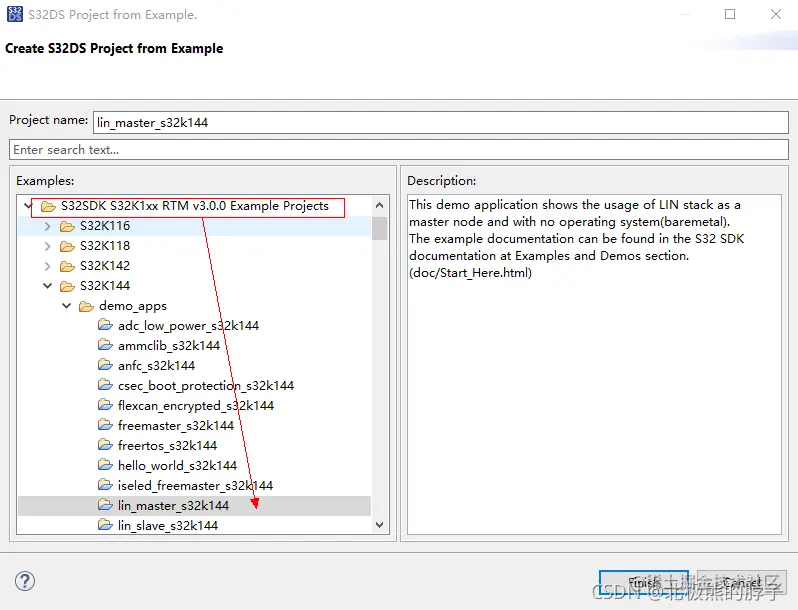
Task: Select the S32K116 tree label
Action: 105,226
